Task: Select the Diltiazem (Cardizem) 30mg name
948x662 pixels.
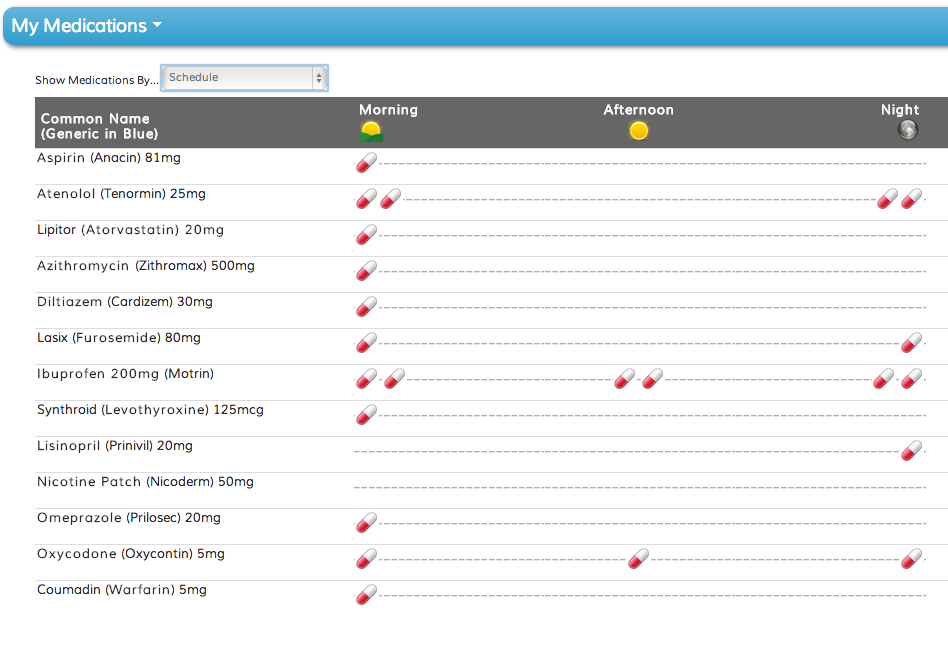Action: click(125, 302)
